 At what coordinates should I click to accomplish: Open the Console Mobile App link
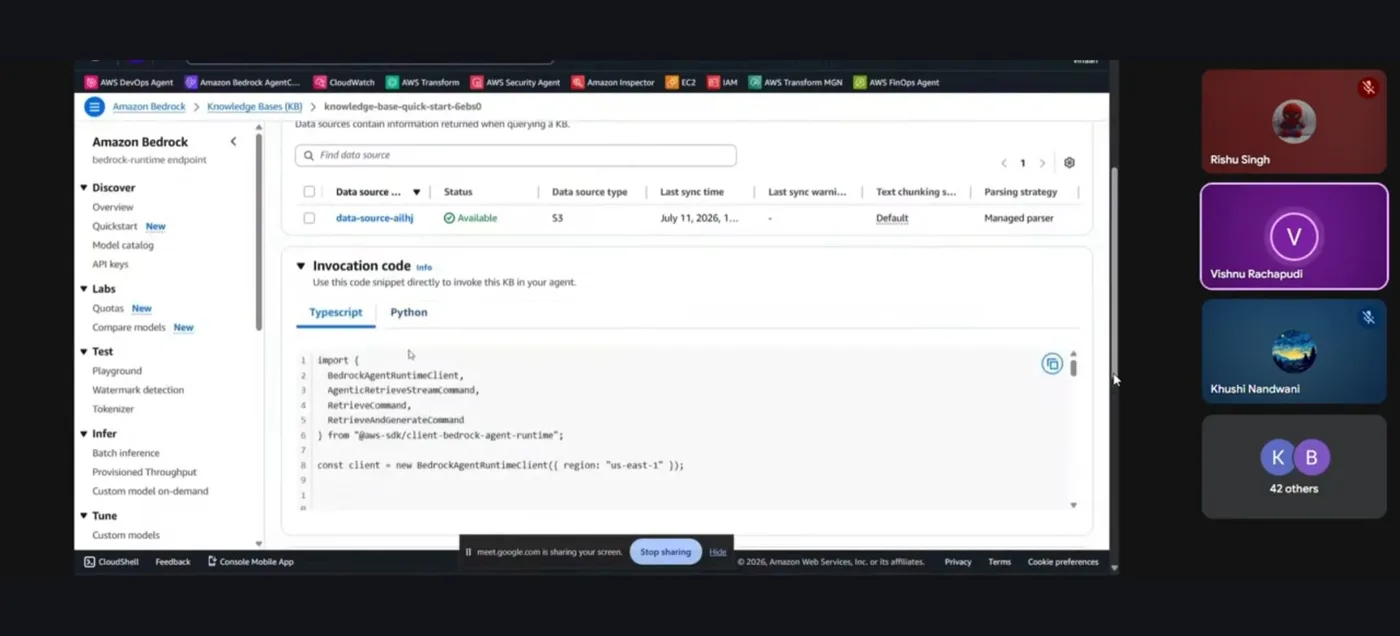coord(251,562)
